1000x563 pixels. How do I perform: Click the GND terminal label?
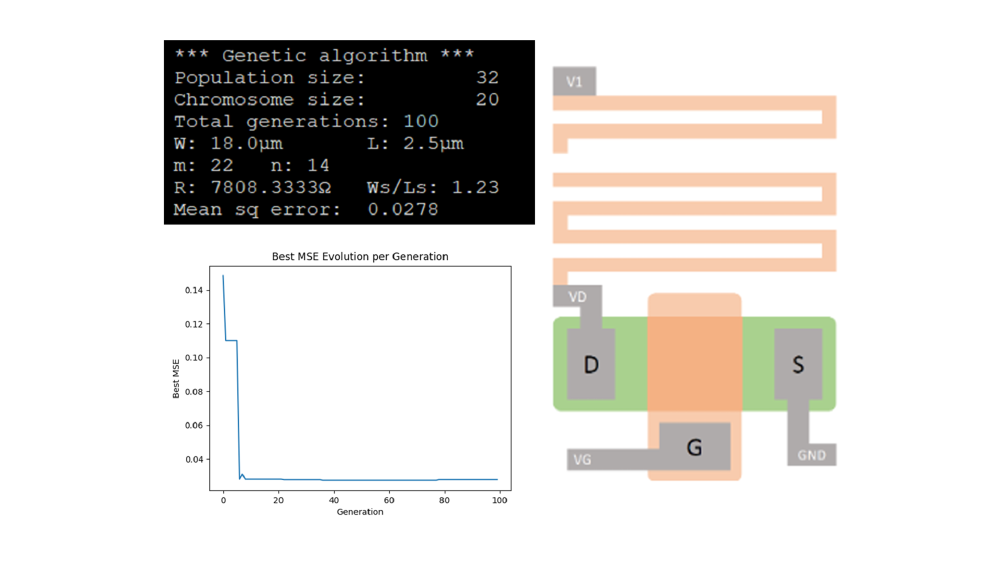click(811, 455)
